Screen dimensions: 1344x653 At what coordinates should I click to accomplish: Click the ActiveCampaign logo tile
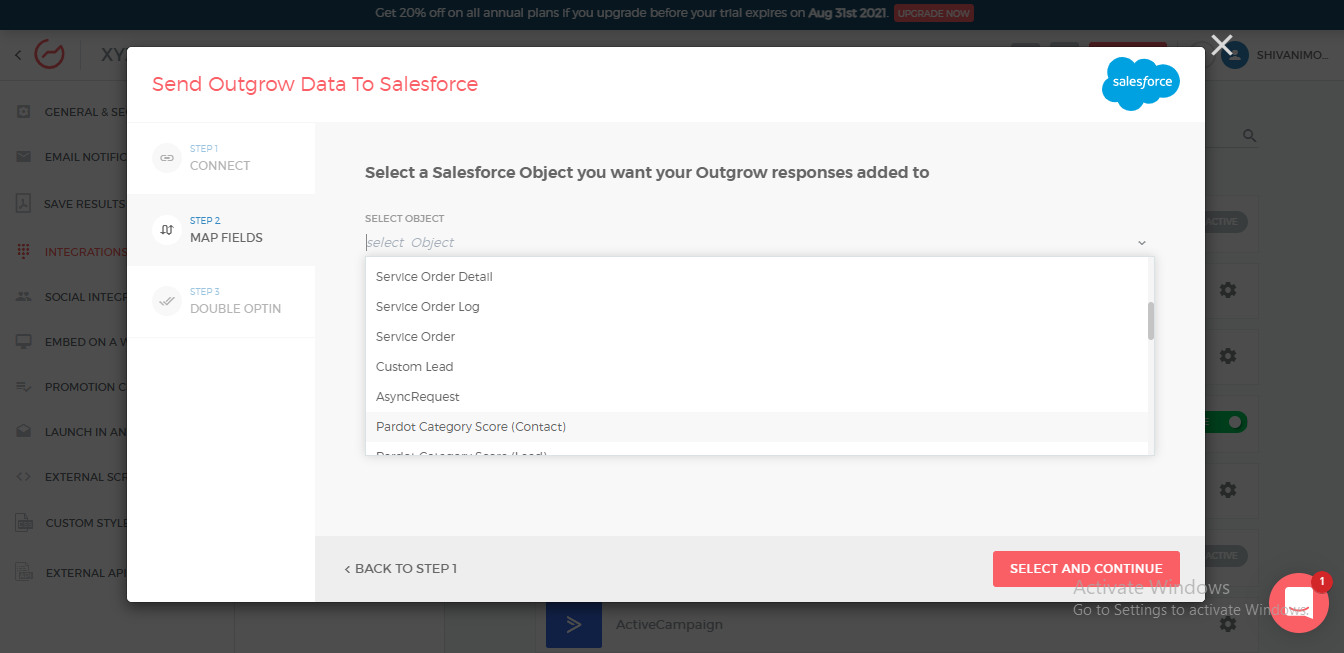[574, 625]
